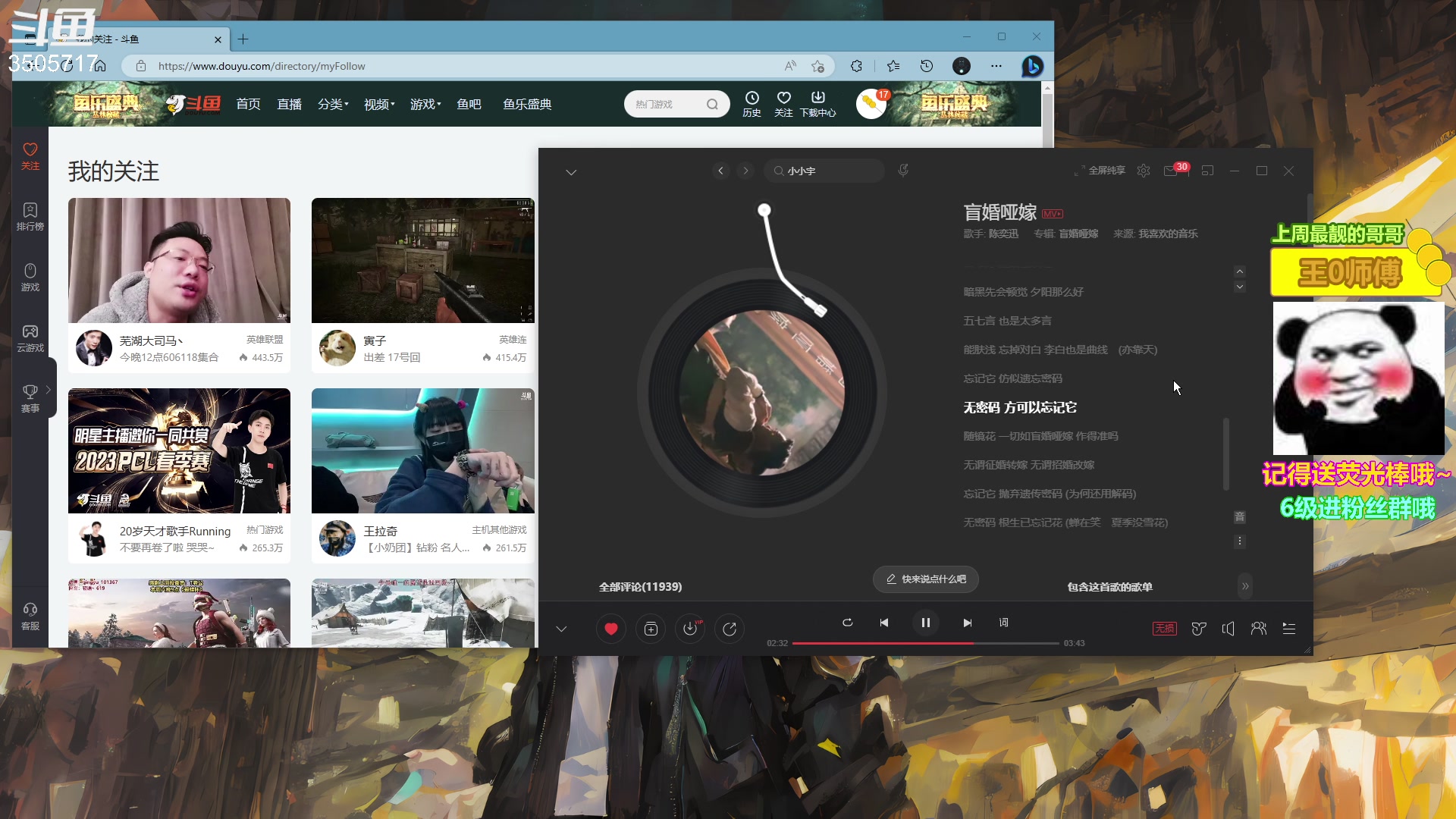
Task: Download the song using the VIP download icon
Action: click(690, 629)
